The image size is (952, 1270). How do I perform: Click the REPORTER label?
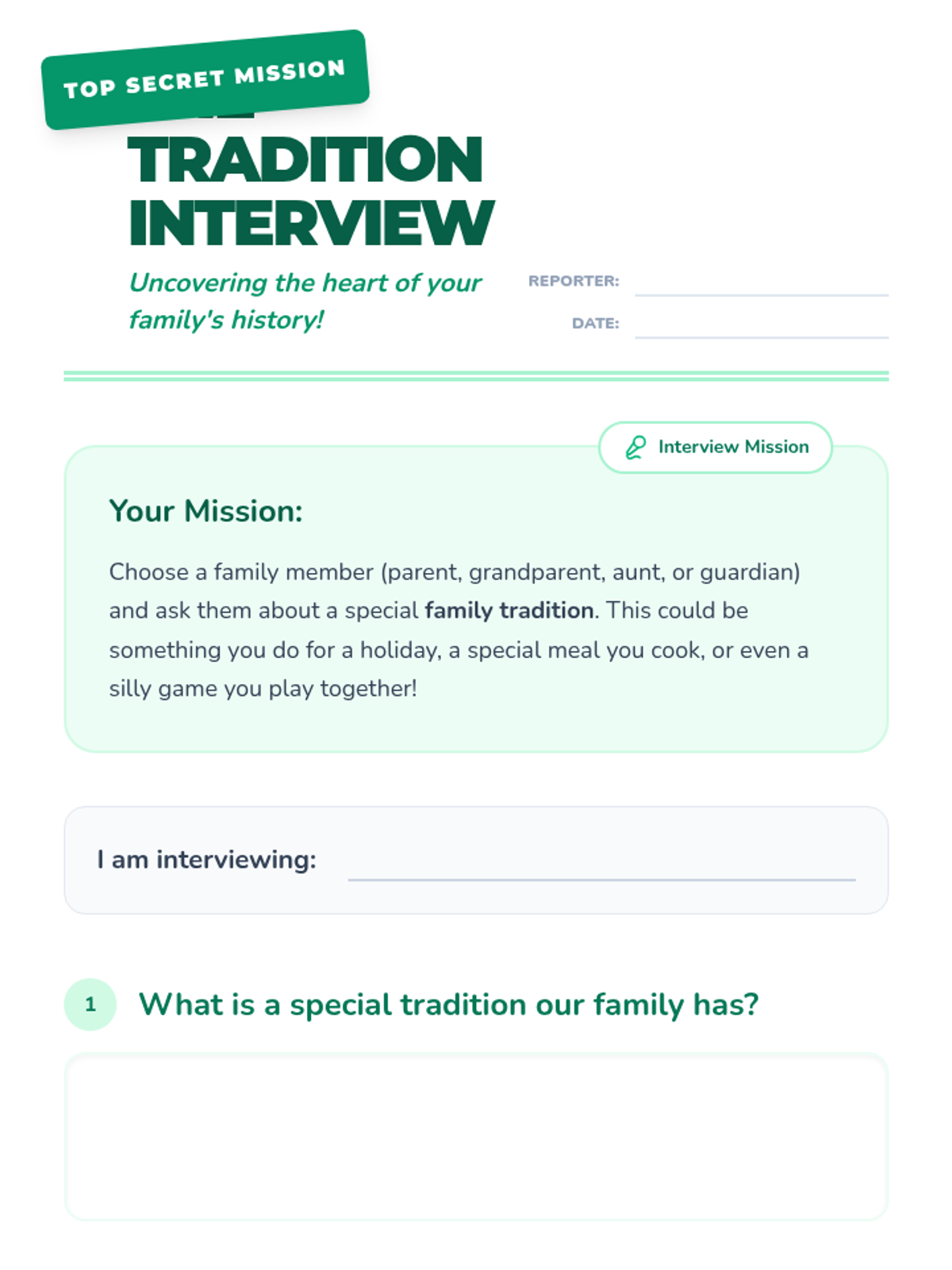pos(574,281)
